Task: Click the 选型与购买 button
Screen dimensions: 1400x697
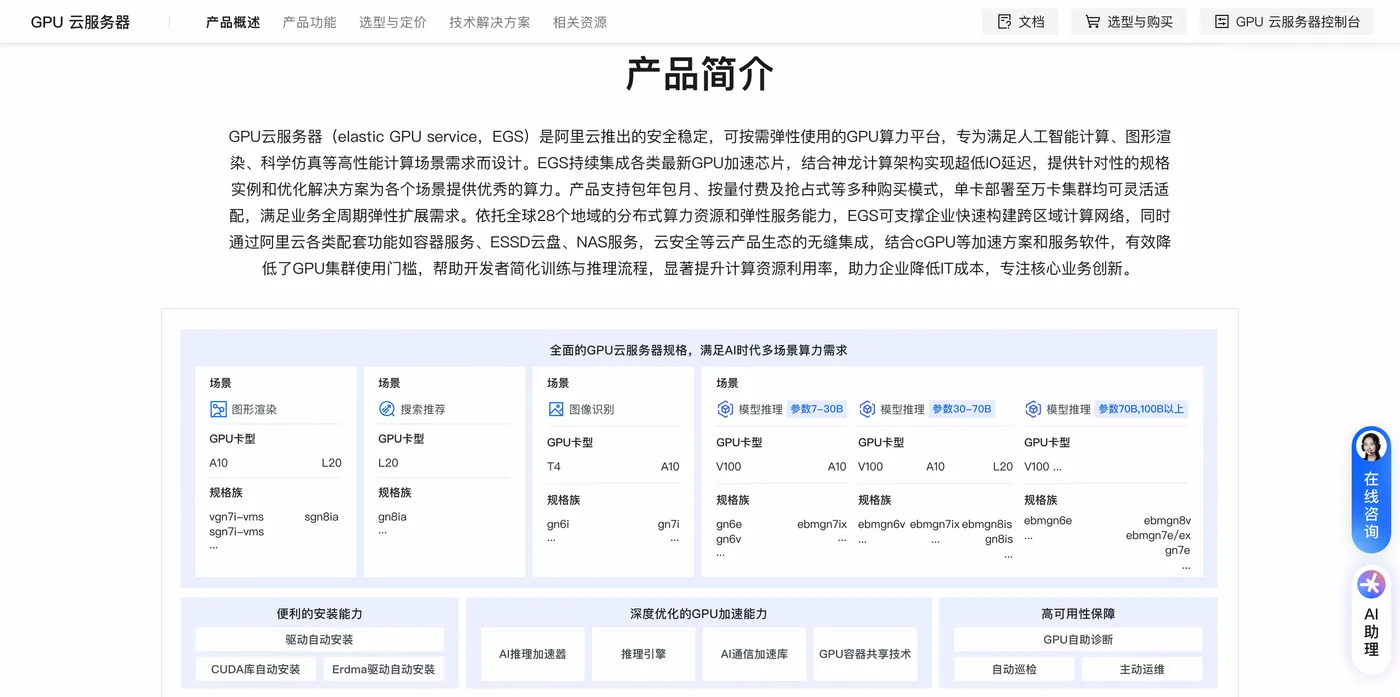Action: (1129, 22)
